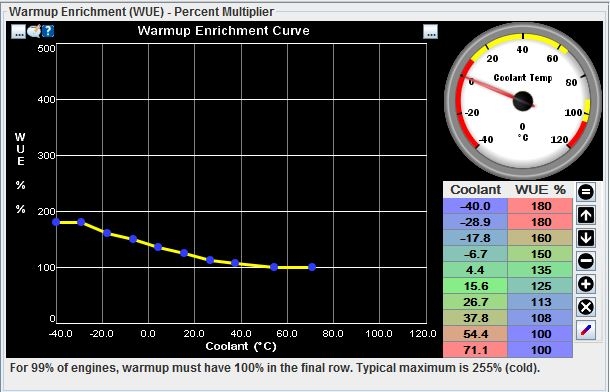Click the interpolate line icon
The height and width of the screenshot is (392, 610).
tap(585, 331)
